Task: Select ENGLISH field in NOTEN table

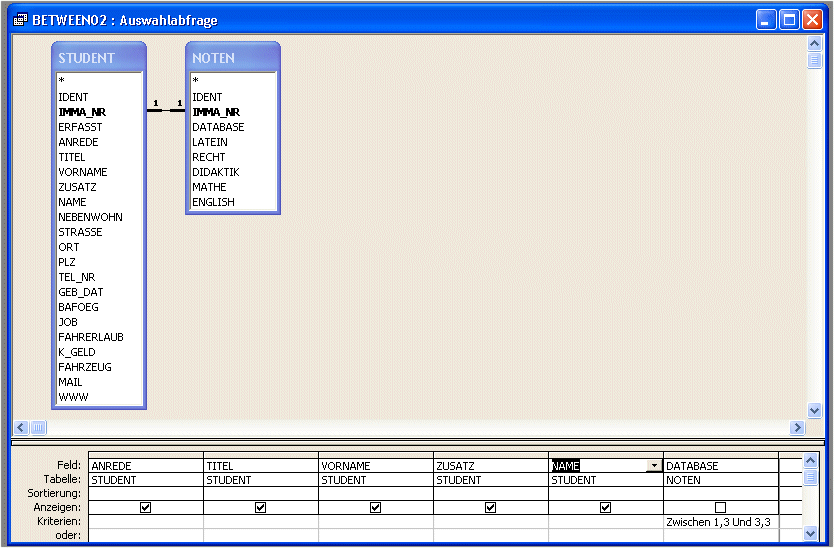Action: pyautogui.click(x=214, y=202)
